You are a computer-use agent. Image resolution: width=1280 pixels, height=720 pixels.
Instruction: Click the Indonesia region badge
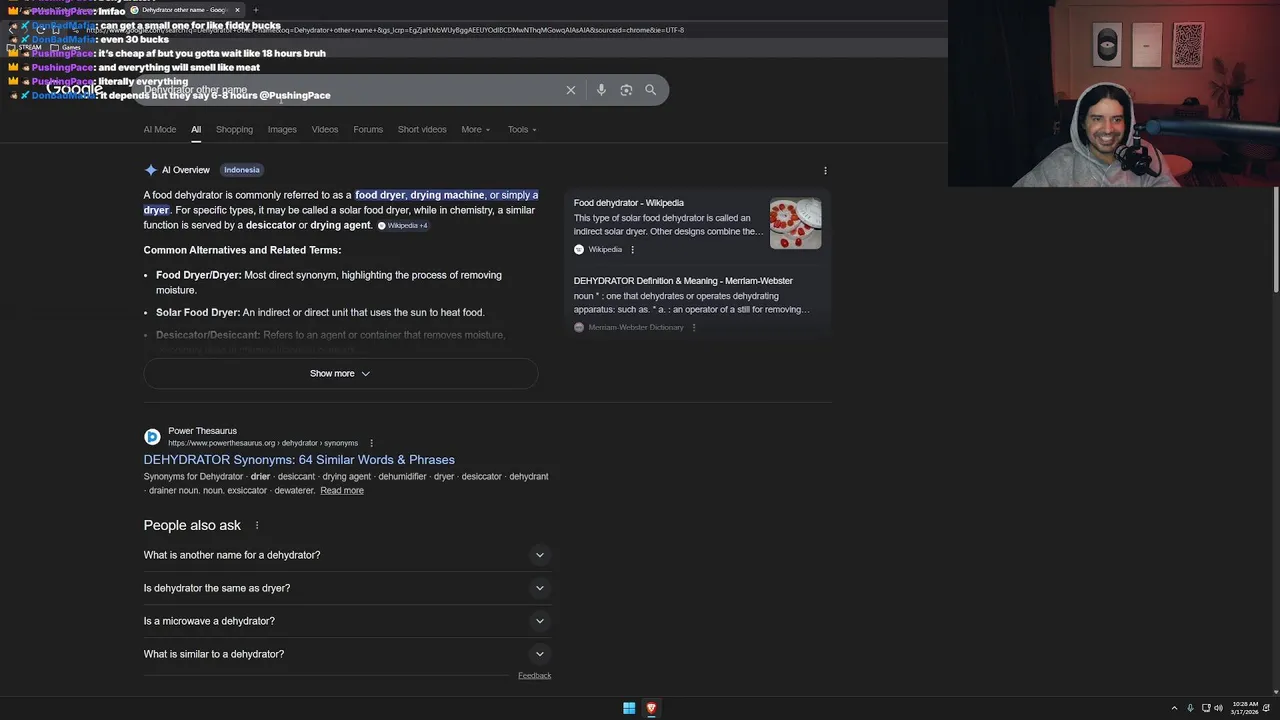[x=242, y=170]
